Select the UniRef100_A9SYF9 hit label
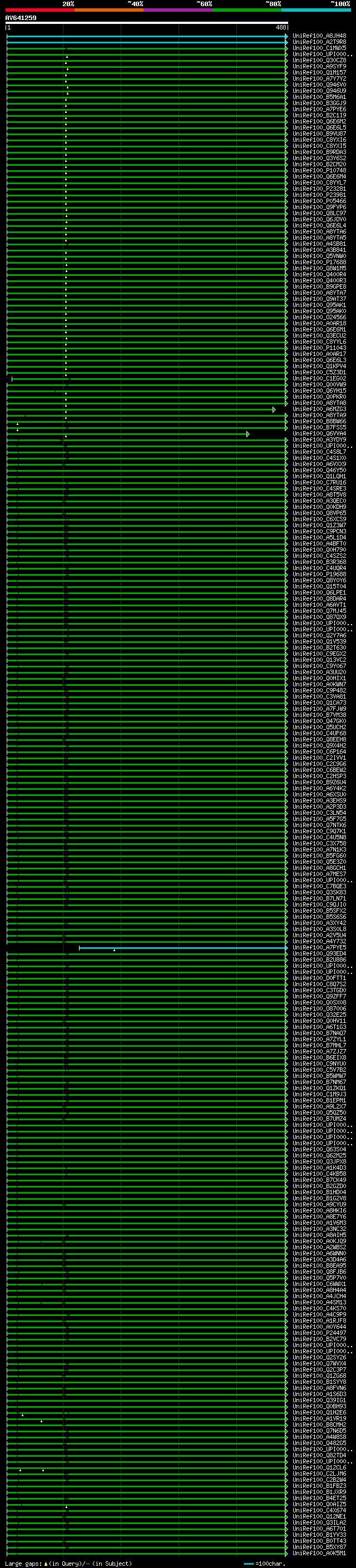This screenshot has width=356, height=1568. click(x=319, y=66)
